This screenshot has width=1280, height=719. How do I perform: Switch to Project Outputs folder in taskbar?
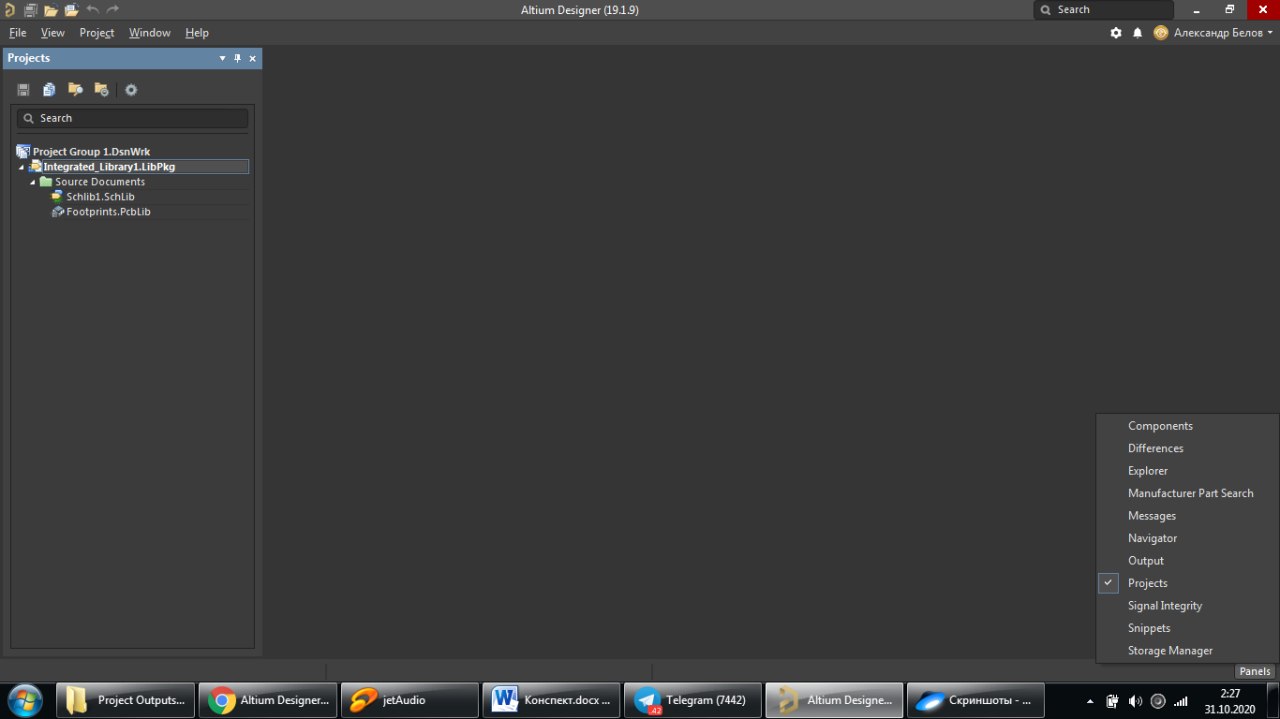[x=125, y=700]
